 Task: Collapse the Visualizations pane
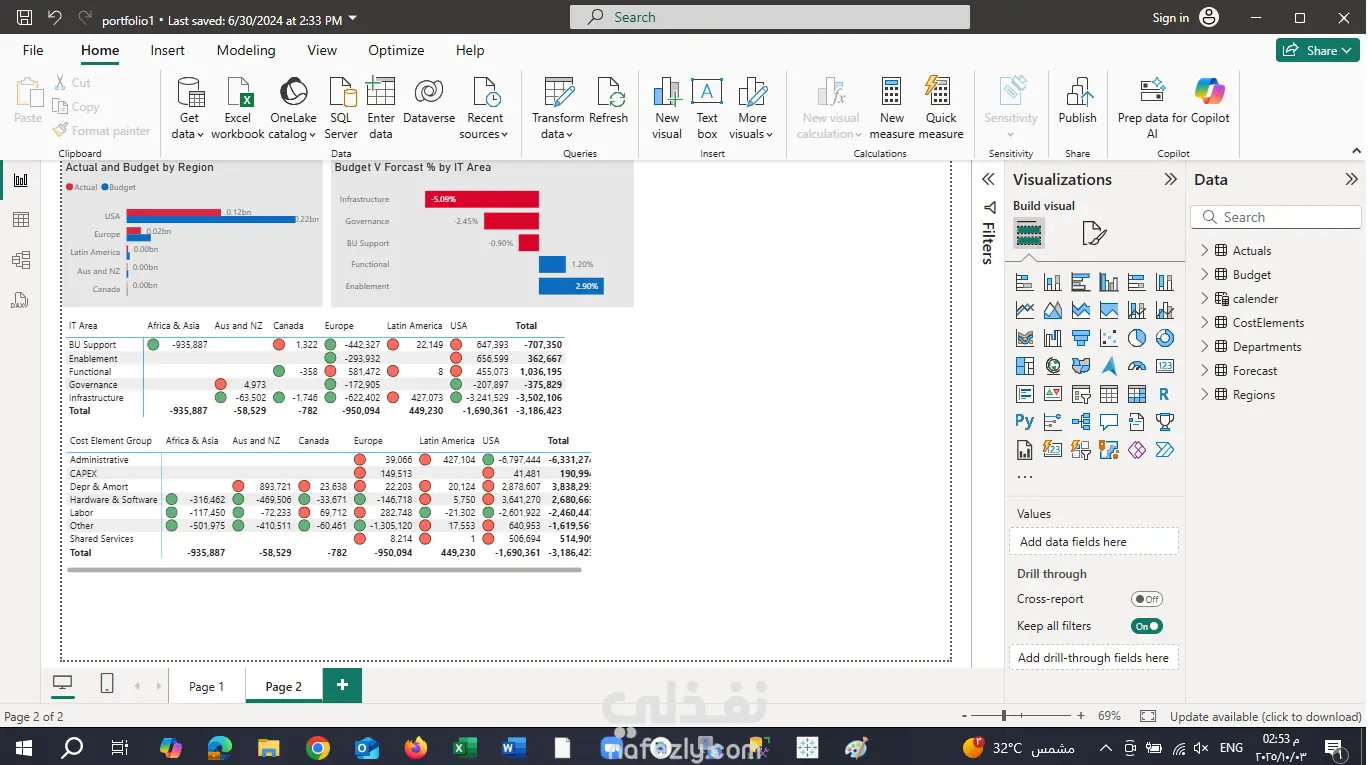1170,180
